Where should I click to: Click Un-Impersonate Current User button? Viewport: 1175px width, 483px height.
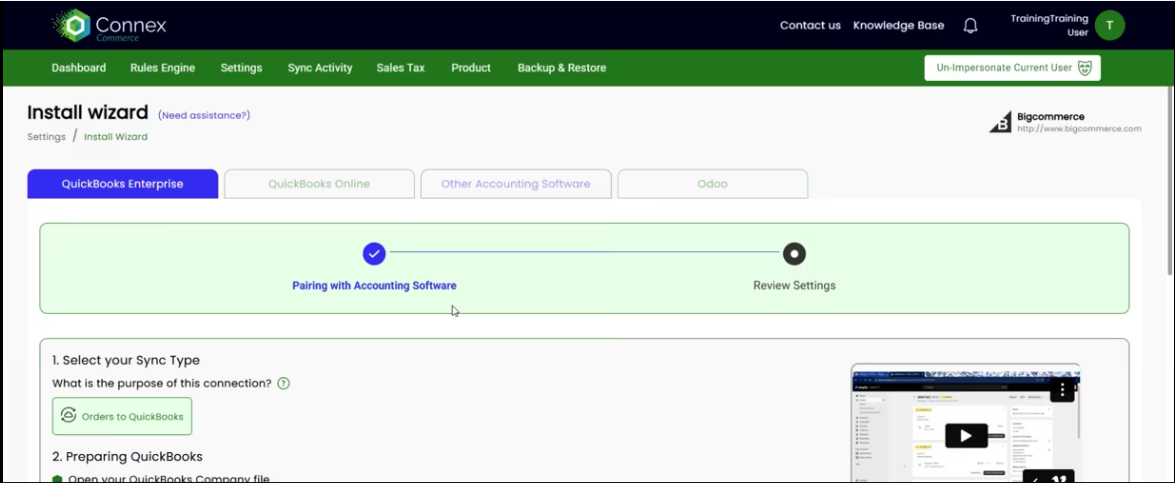[1012, 67]
